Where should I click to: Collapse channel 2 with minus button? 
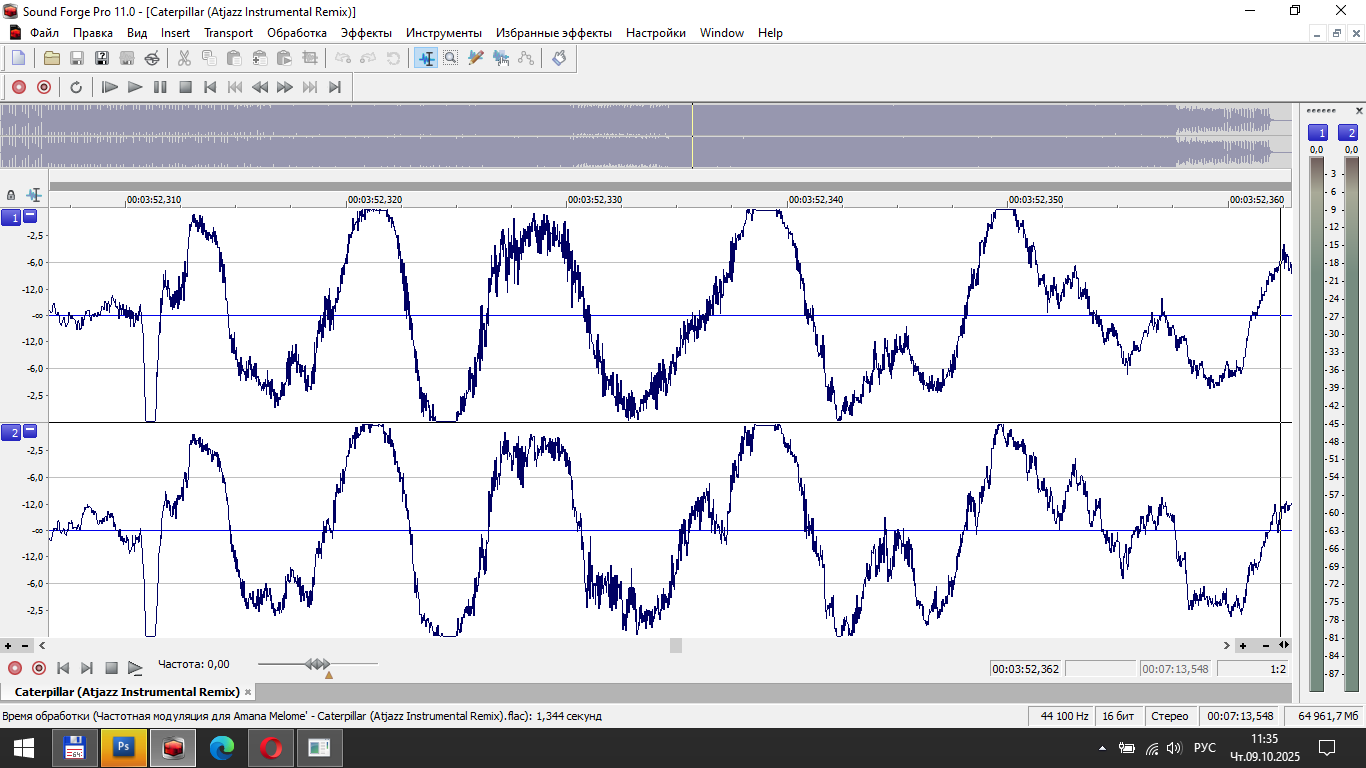pos(30,431)
